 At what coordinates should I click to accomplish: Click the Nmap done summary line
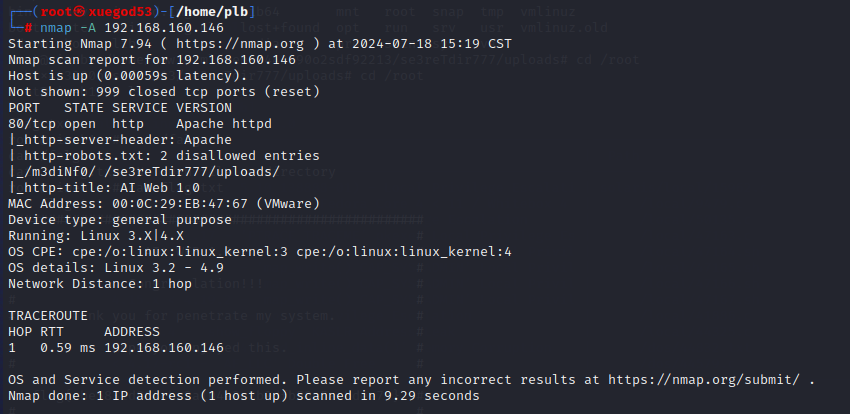click(244, 396)
